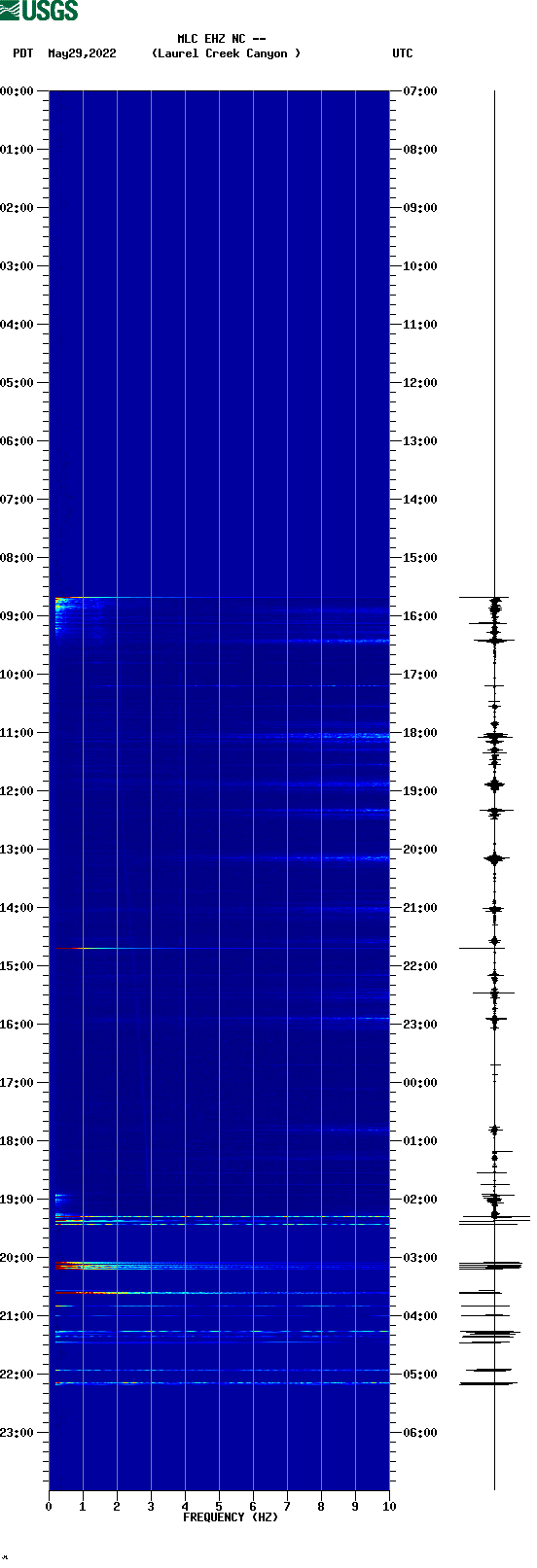Click the '07:00' UTC label at top
This screenshot has width=537, height=1568.
(x=420, y=91)
